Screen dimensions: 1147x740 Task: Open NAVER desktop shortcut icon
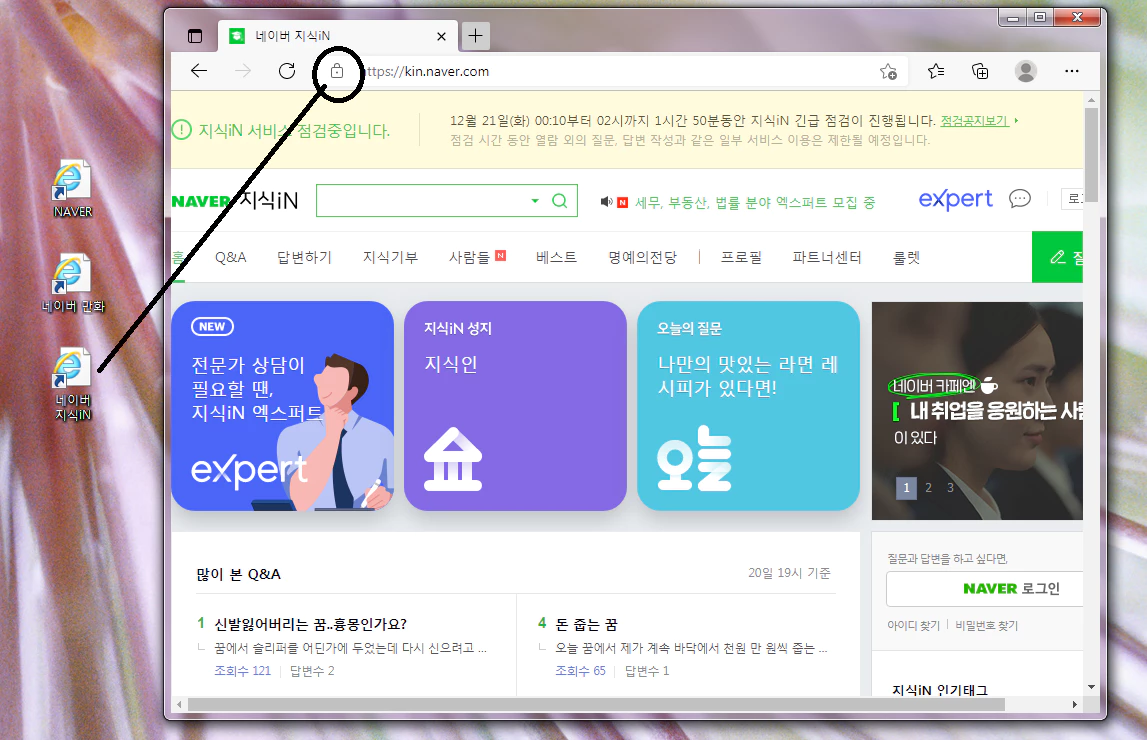(x=72, y=189)
